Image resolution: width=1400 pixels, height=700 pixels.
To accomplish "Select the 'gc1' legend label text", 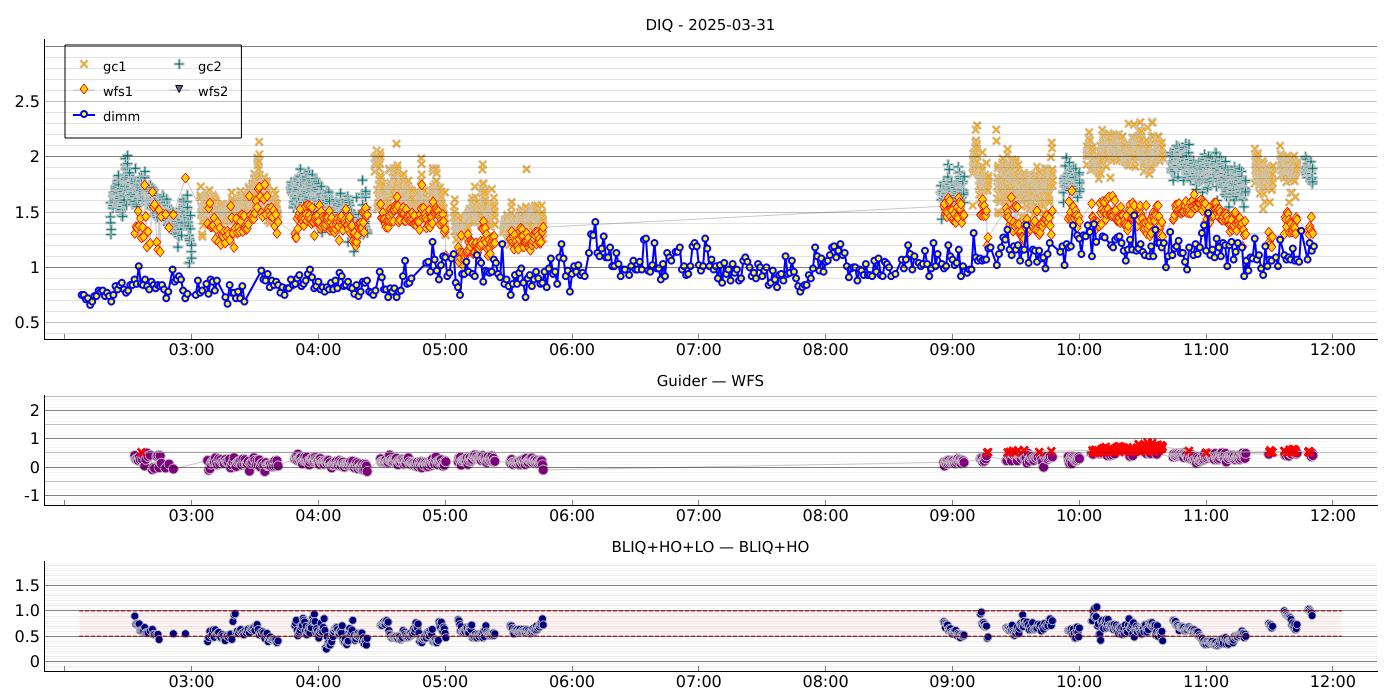I will coord(114,66).
